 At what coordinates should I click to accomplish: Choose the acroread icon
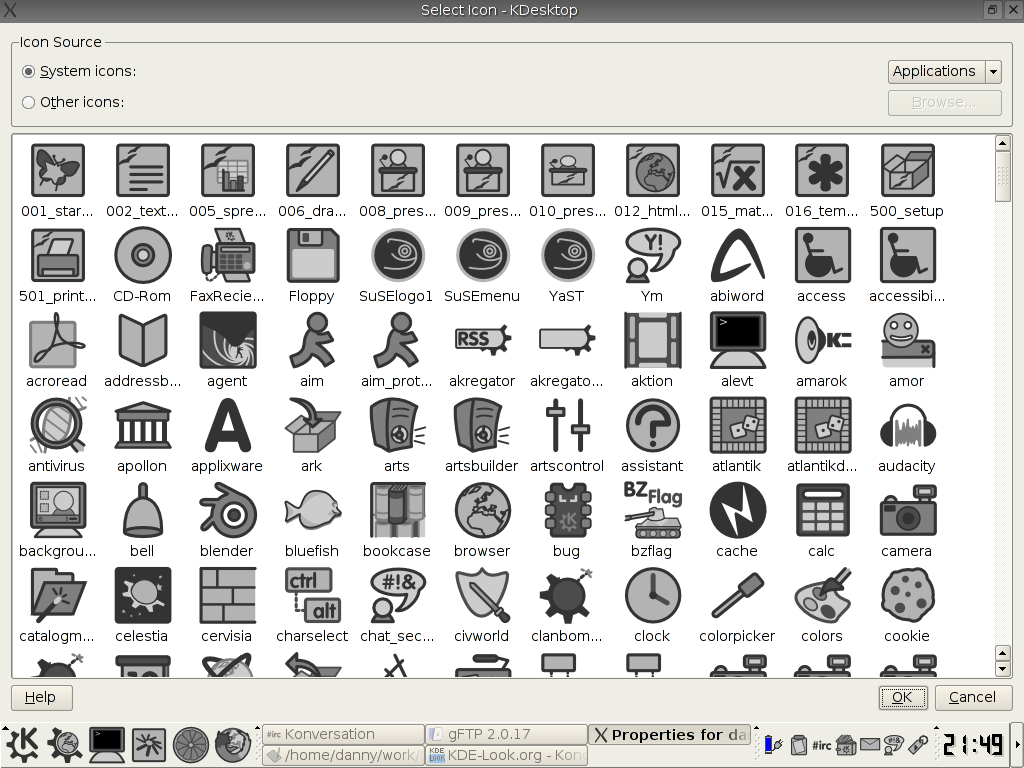[x=57, y=341]
